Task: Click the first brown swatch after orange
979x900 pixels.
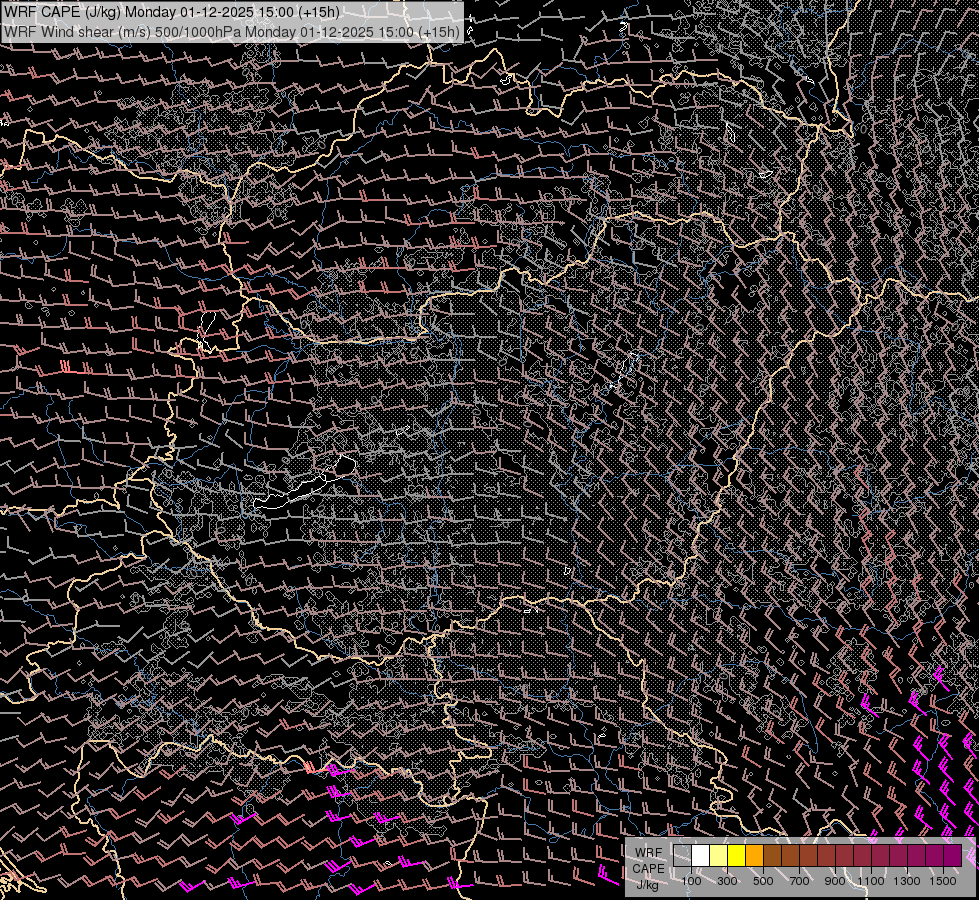Action: pyautogui.click(x=772, y=855)
